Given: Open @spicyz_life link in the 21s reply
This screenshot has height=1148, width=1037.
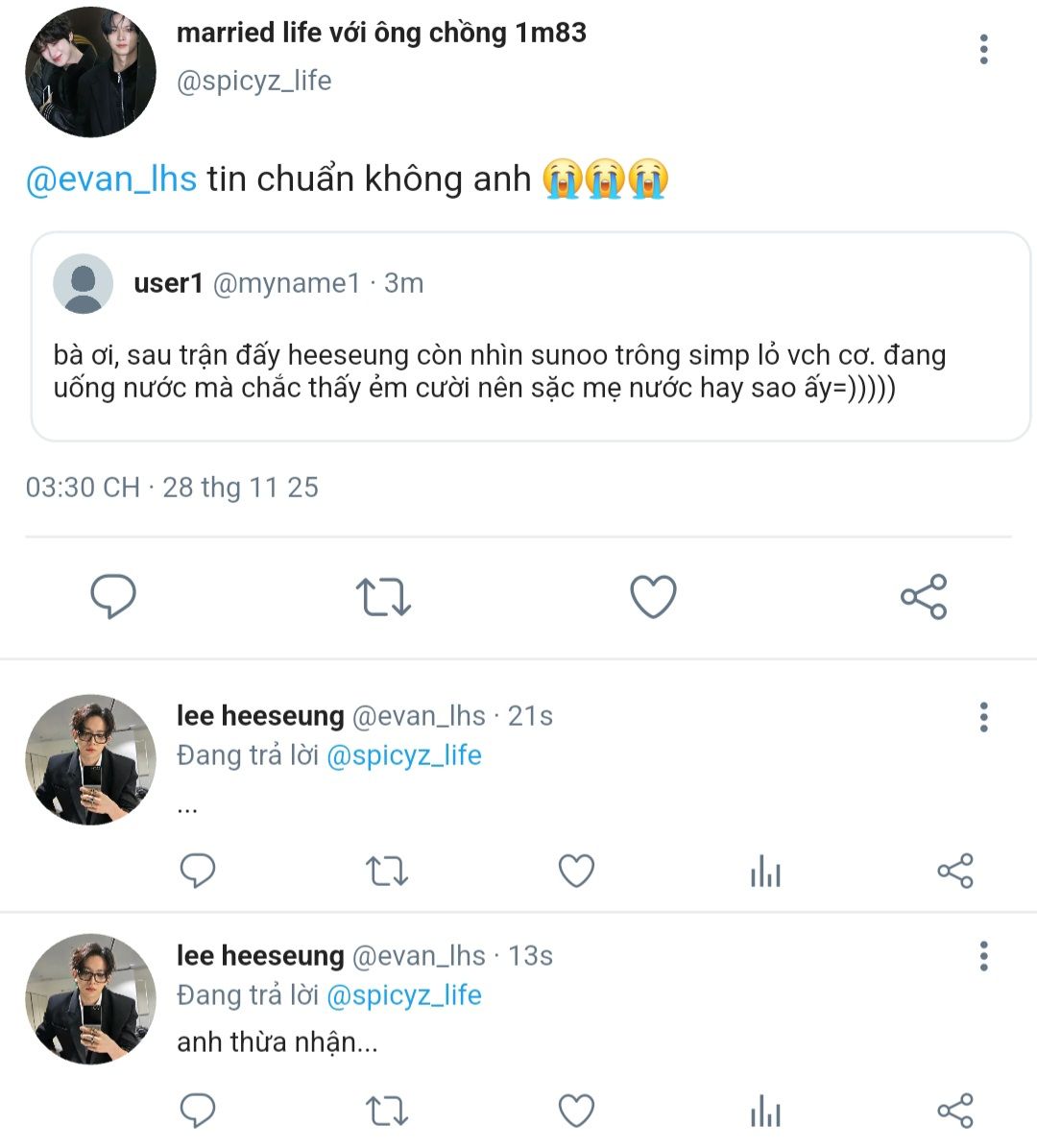Looking at the screenshot, I should point(403,755).
